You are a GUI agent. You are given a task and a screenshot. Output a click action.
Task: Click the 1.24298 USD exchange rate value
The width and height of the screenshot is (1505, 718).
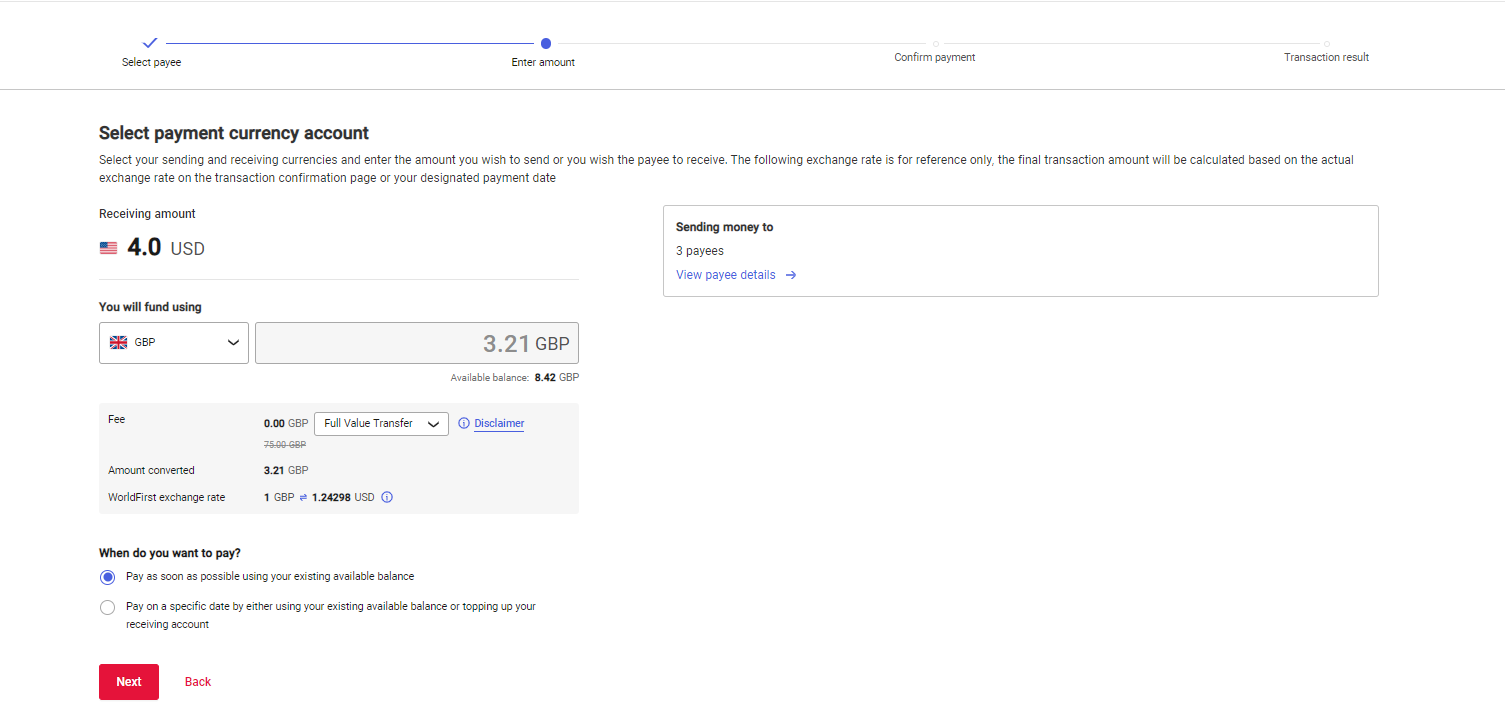tap(343, 497)
